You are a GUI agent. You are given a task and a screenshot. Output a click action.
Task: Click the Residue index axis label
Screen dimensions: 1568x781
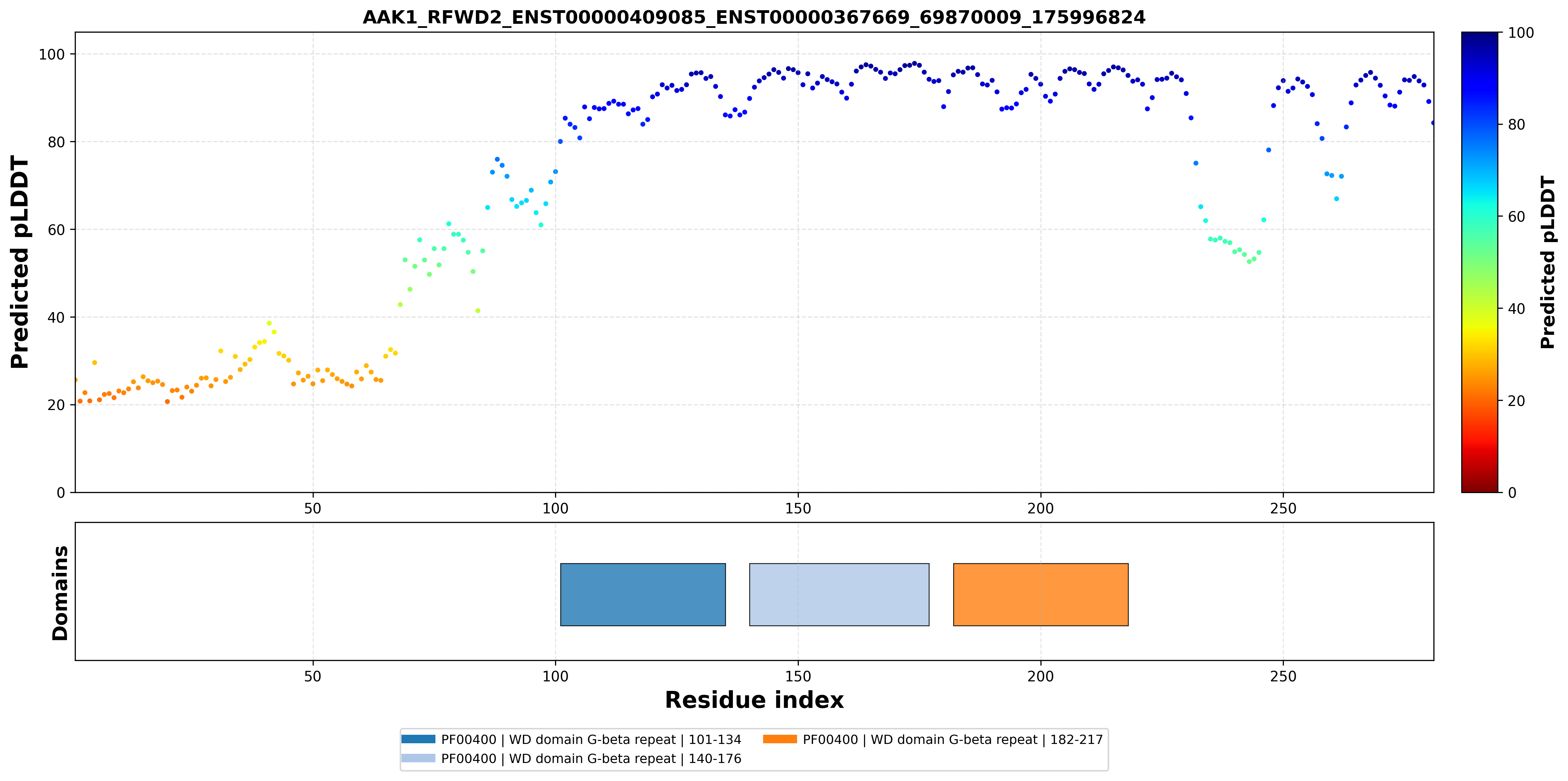754,700
